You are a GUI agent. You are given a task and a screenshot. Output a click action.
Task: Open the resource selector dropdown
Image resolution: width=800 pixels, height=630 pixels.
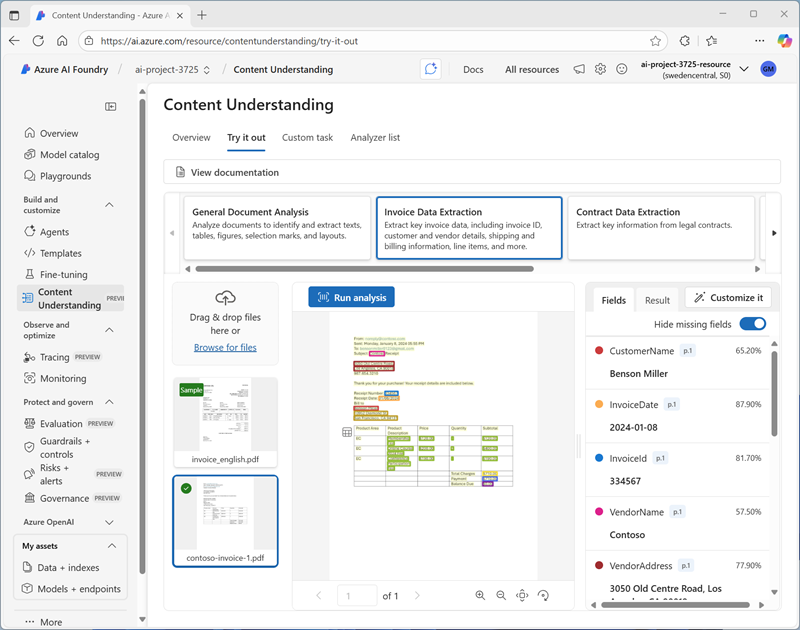pyautogui.click(x=743, y=69)
